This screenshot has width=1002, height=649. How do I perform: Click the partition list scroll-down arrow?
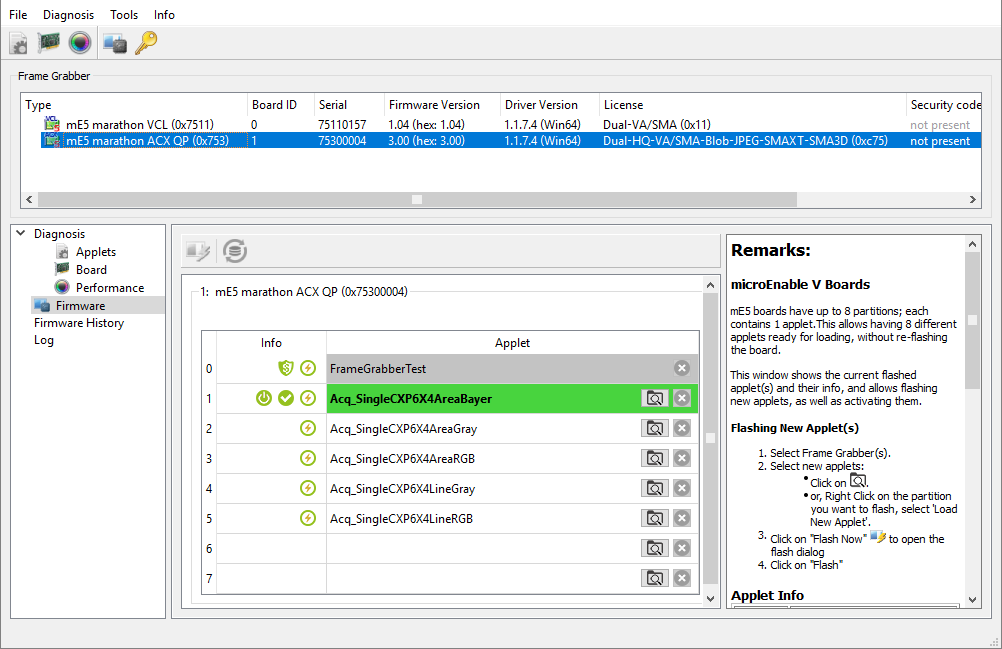click(x=710, y=599)
